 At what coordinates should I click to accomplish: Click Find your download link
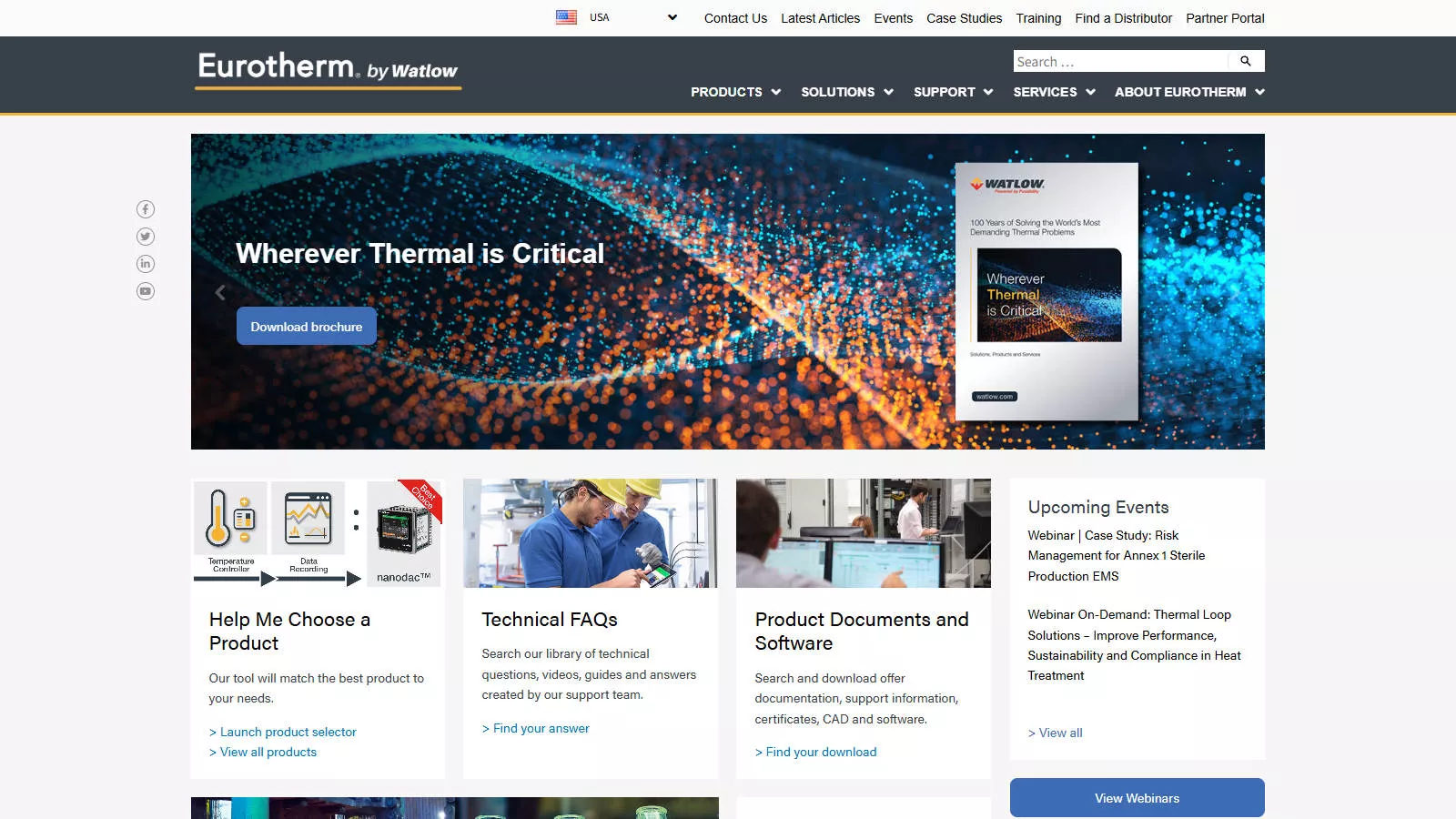pos(816,752)
